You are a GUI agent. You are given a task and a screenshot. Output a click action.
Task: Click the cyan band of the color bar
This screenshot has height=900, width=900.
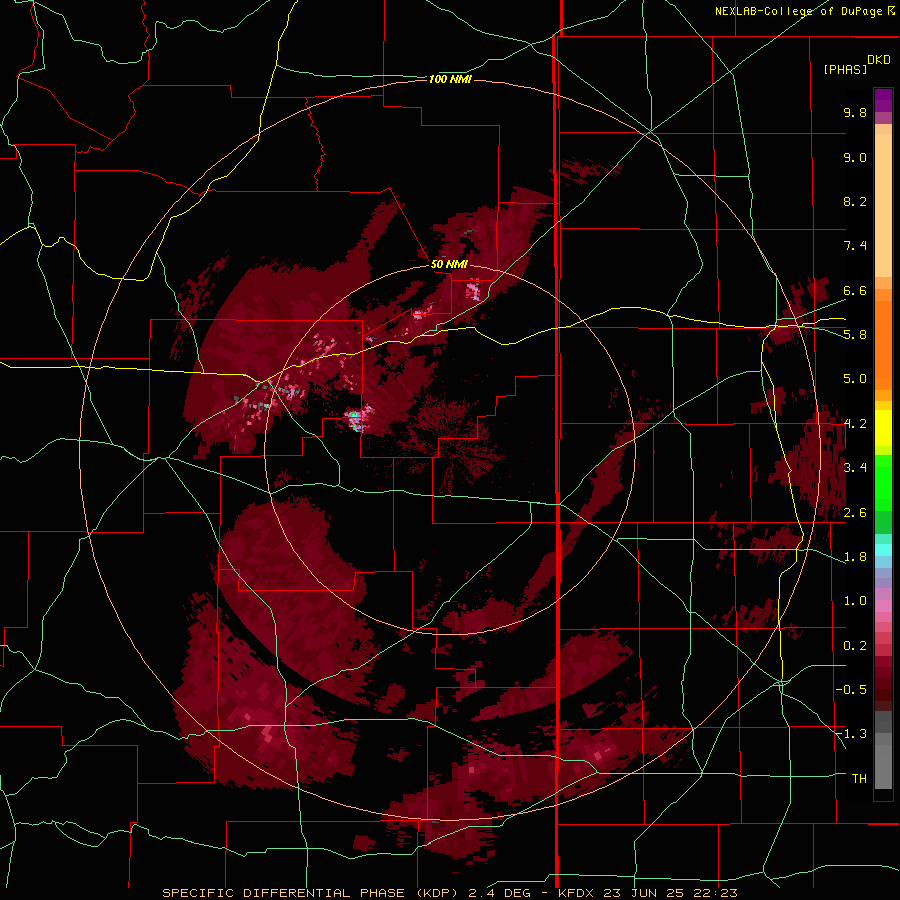coord(883,549)
